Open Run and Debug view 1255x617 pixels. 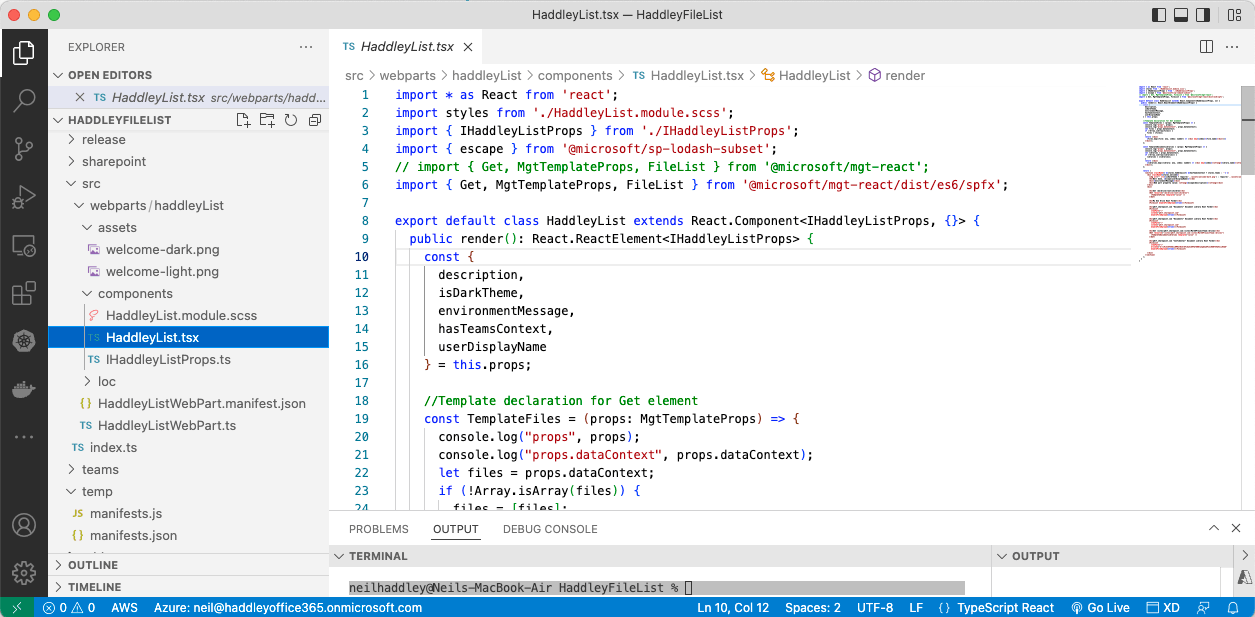(24, 197)
